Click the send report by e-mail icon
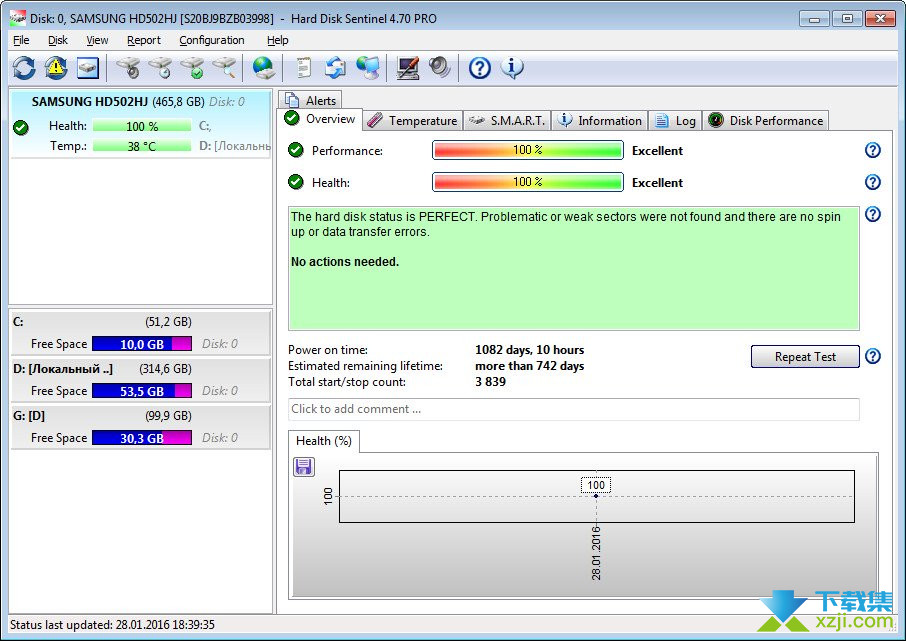906x641 pixels. [x=335, y=68]
